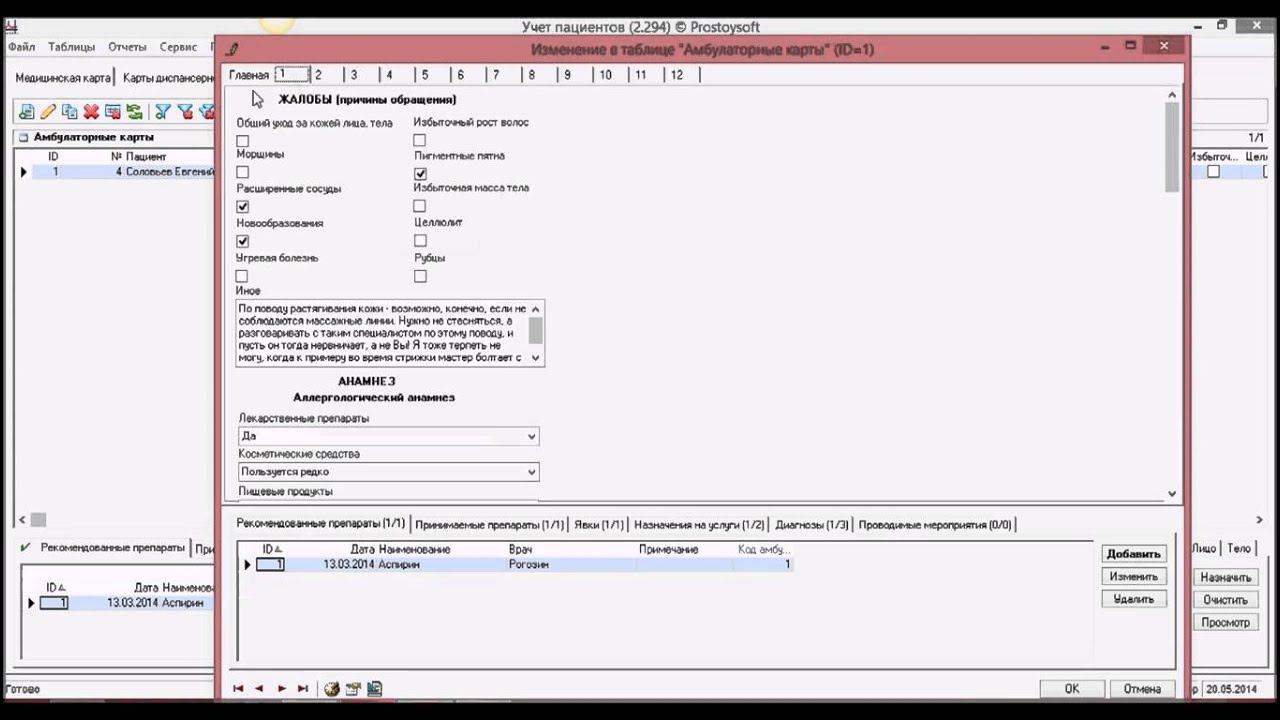Click form scrollbar down arrow
The height and width of the screenshot is (720, 1280).
1172,494
